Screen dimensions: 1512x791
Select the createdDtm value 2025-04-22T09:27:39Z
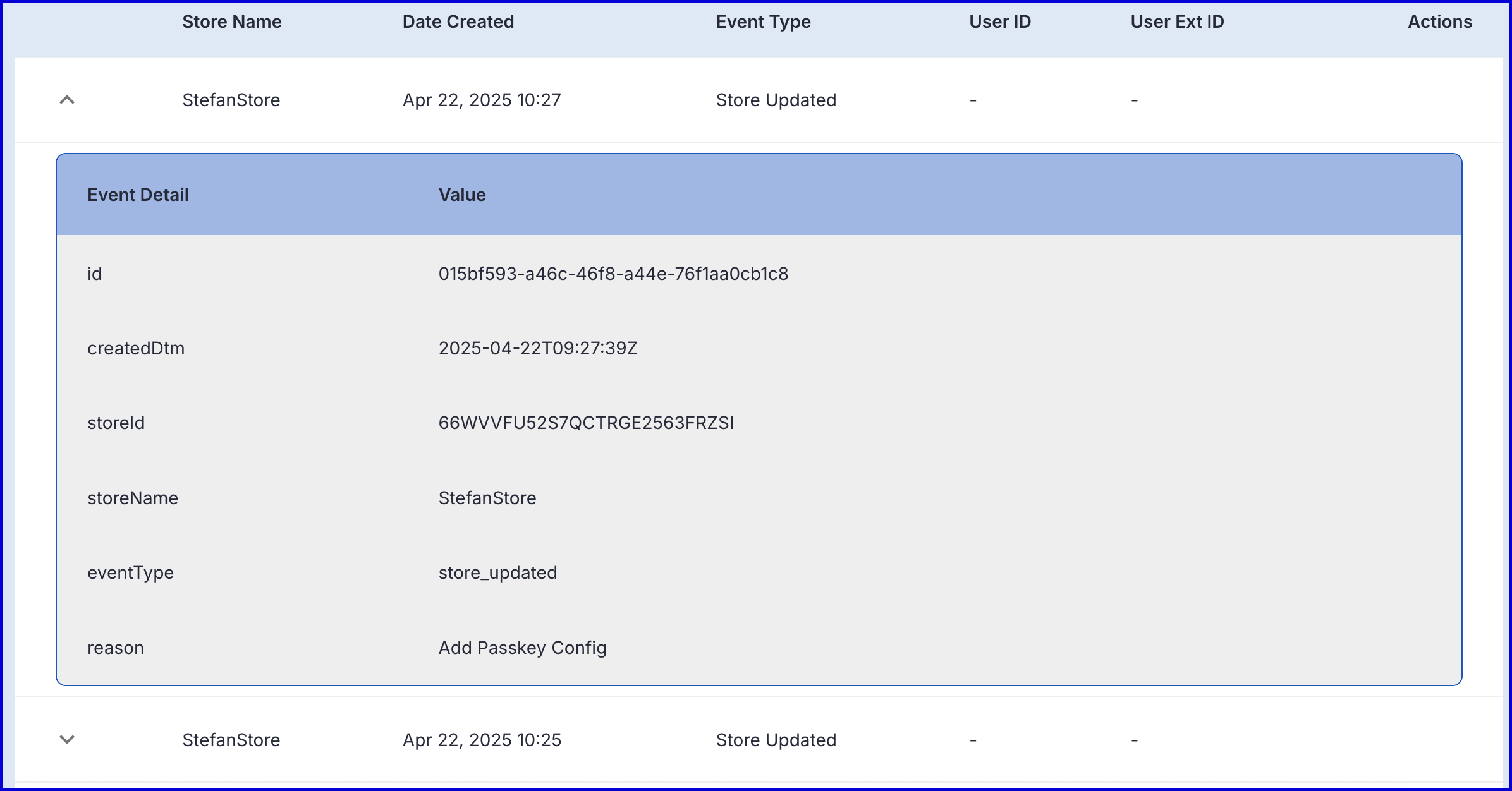[538, 348]
